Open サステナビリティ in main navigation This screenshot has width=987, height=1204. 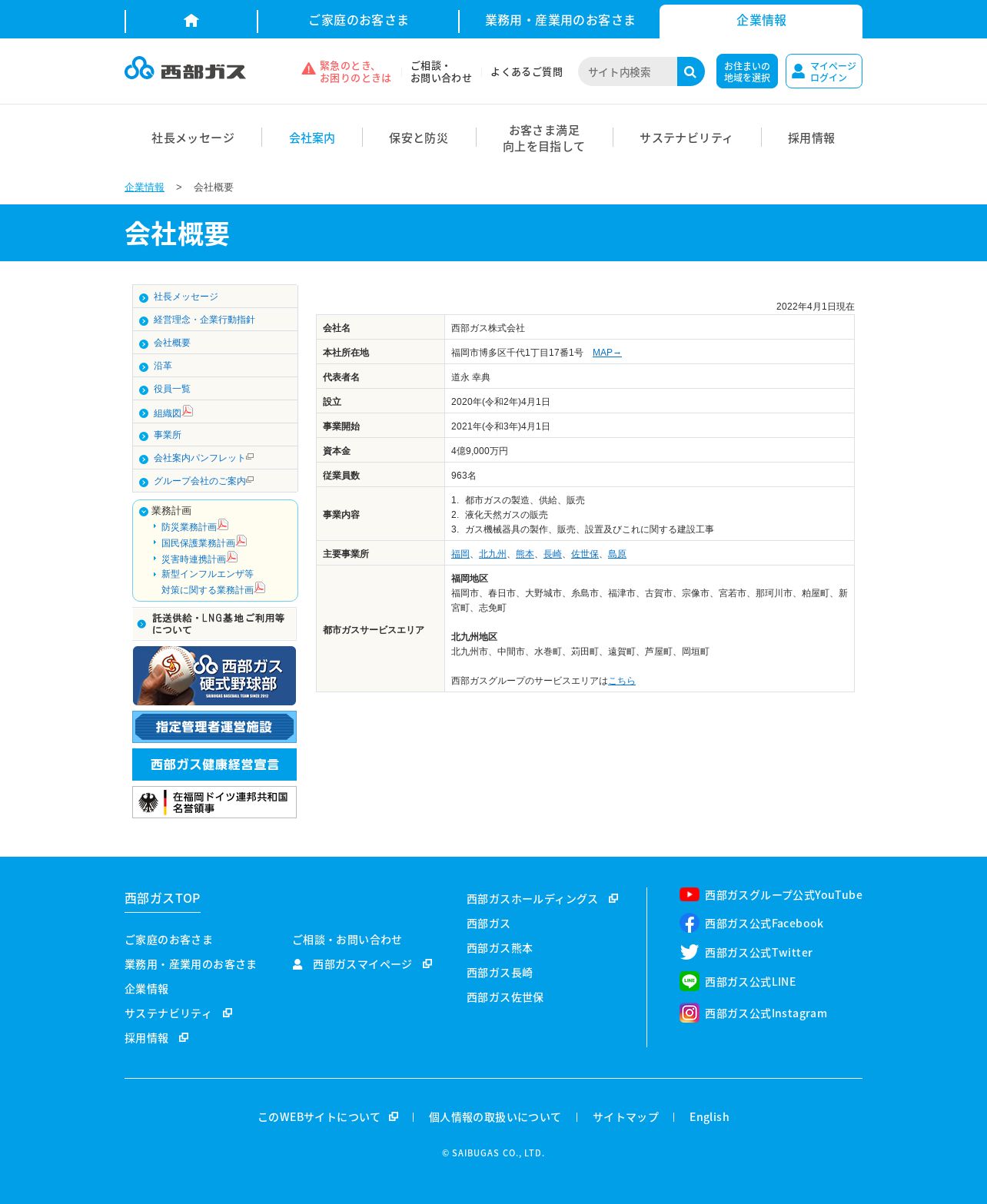pyautogui.click(x=686, y=138)
